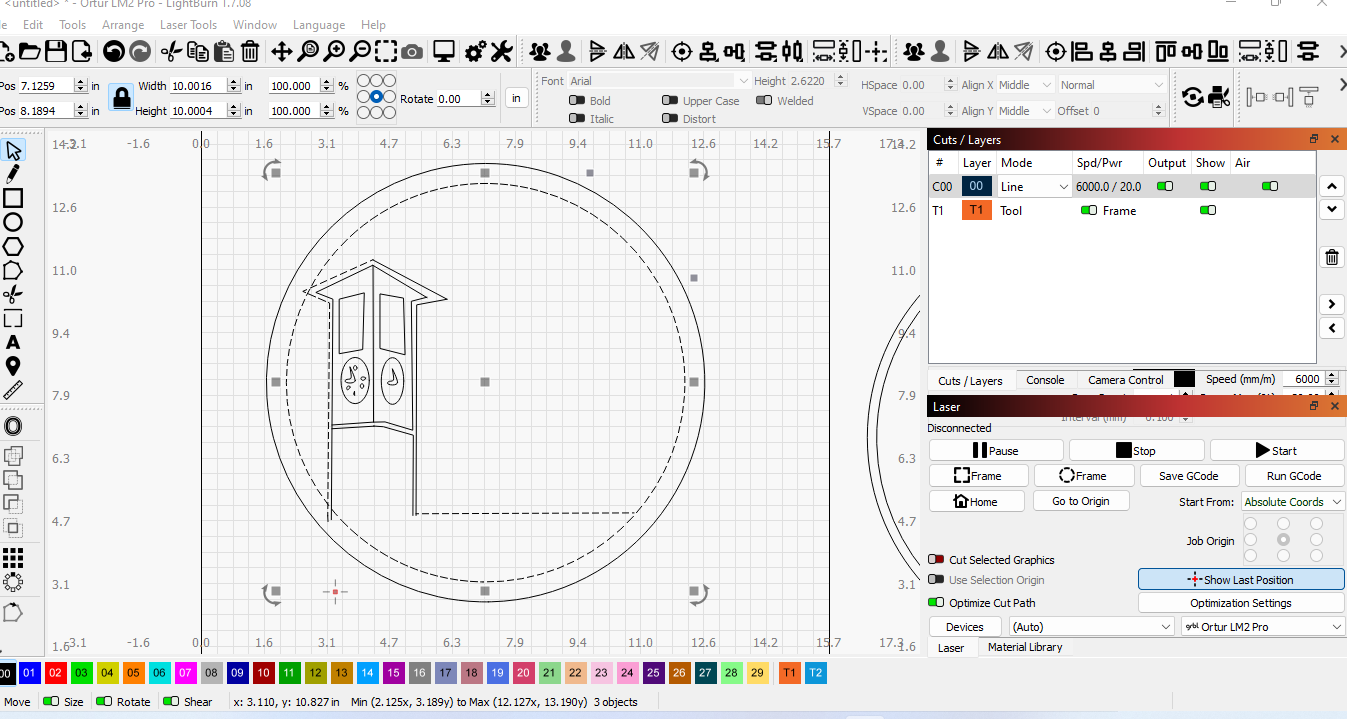1347x719 pixels.
Task: Disable Optimize Cut Path switch
Action: click(x=936, y=603)
